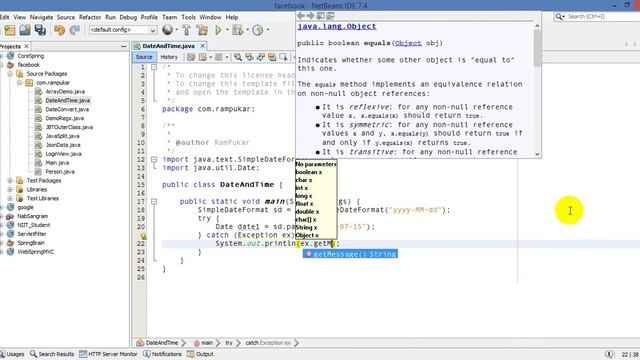The height and width of the screenshot is (360, 640).
Task: Click the Profile Project clock icon
Action: [x=258, y=30]
